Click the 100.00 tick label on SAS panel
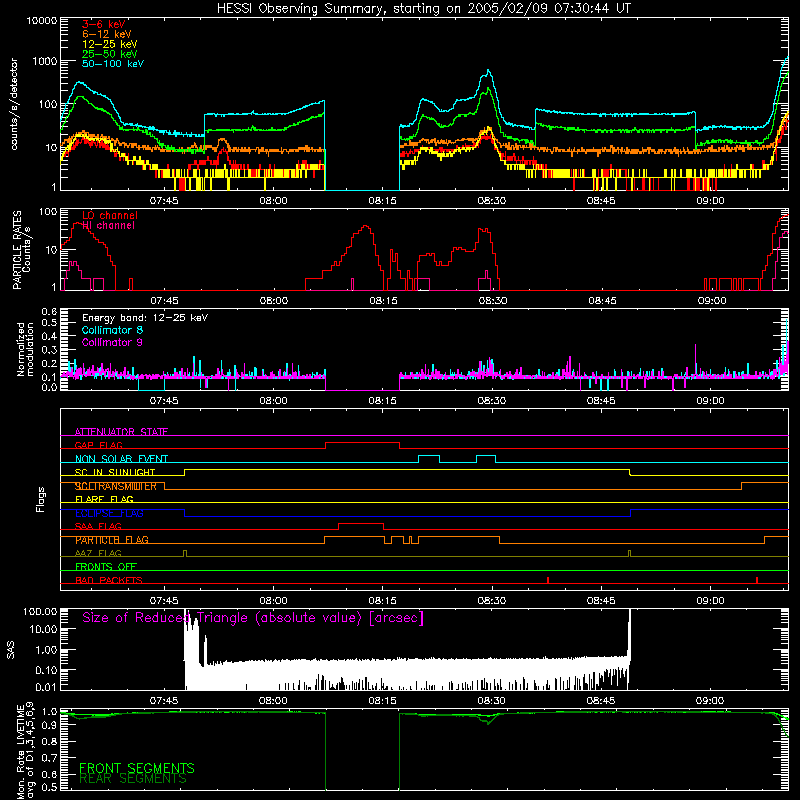This screenshot has height=800, width=800. pos(40,611)
